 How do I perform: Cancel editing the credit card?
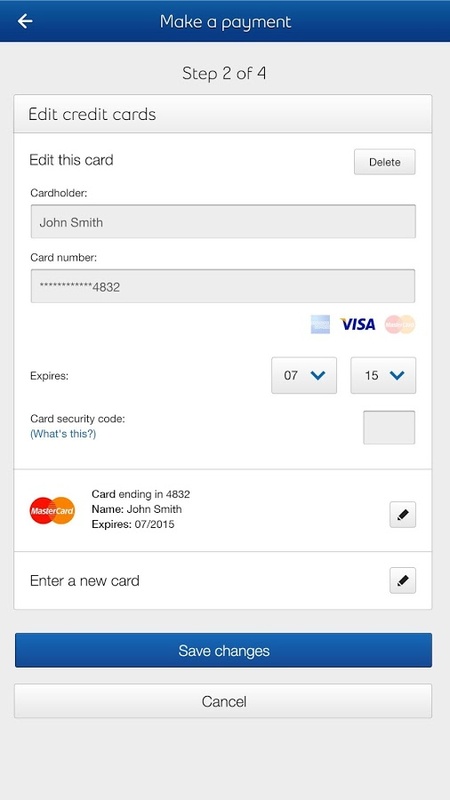tap(223, 701)
